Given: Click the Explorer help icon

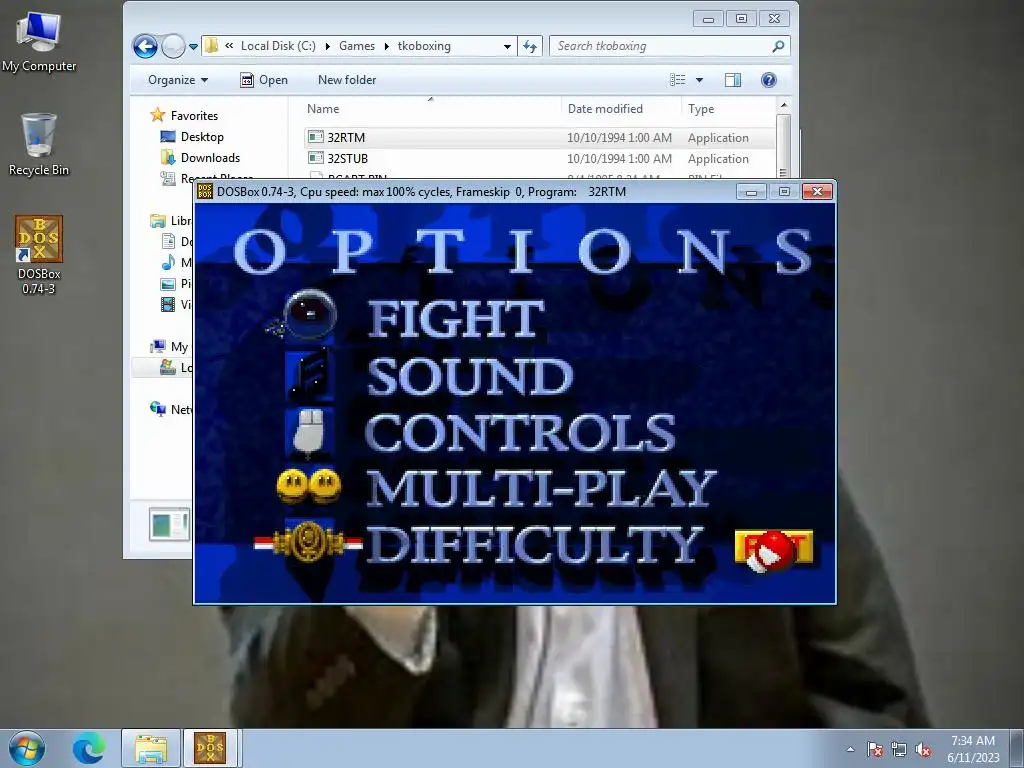Looking at the screenshot, I should coord(769,80).
